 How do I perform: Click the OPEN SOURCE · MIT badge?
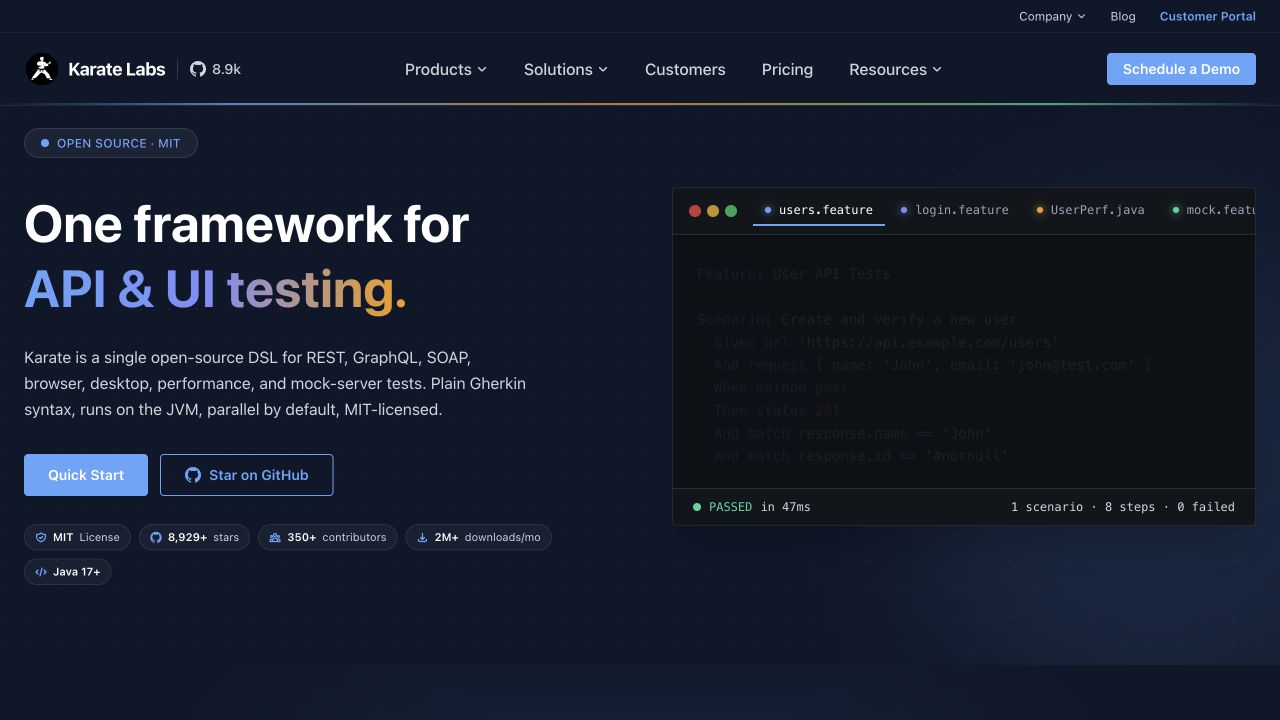(x=111, y=143)
